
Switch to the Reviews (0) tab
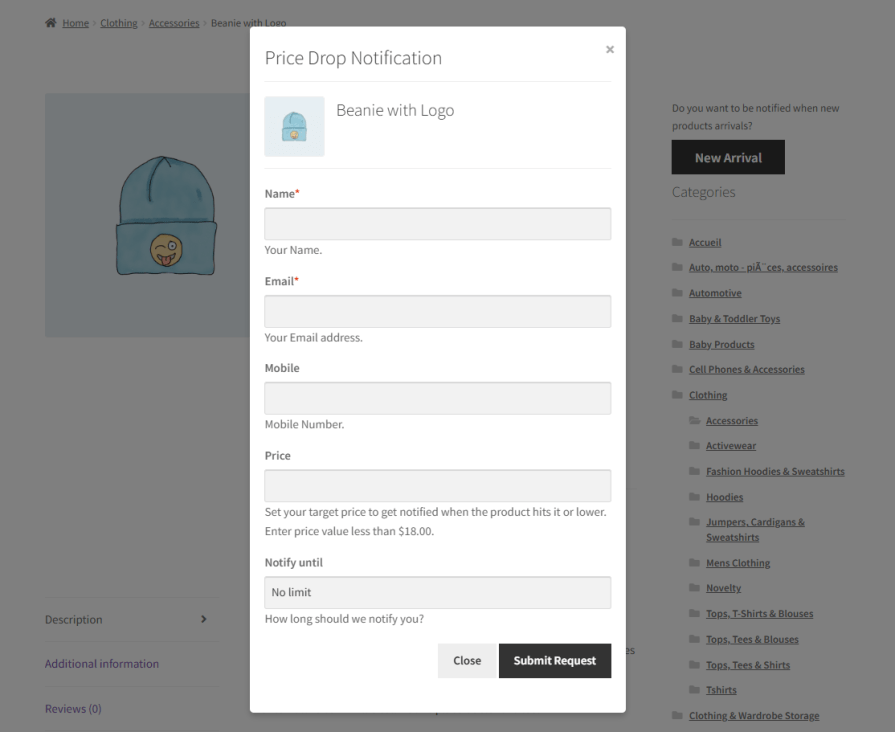[73, 709]
